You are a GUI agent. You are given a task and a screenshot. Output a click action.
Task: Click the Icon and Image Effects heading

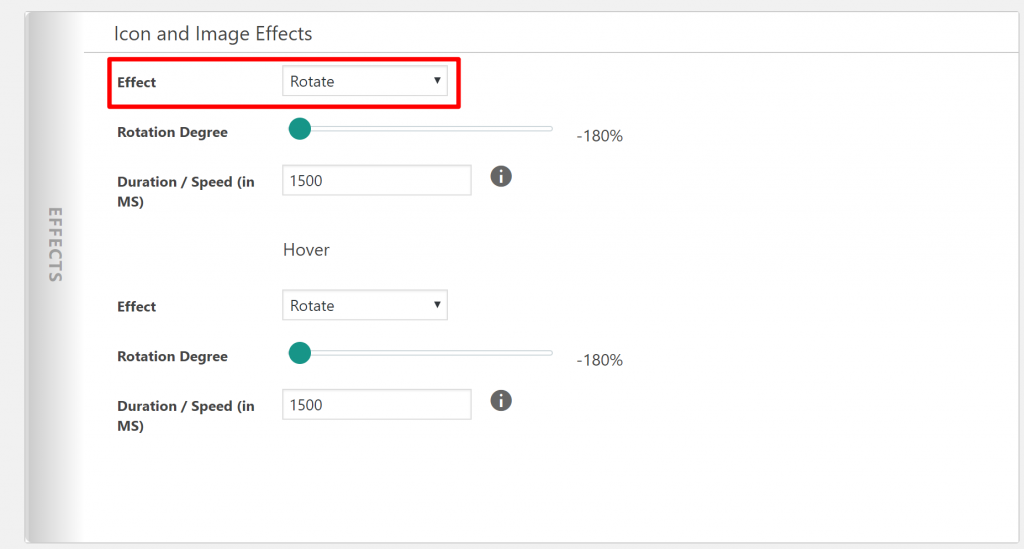[213, 33]
